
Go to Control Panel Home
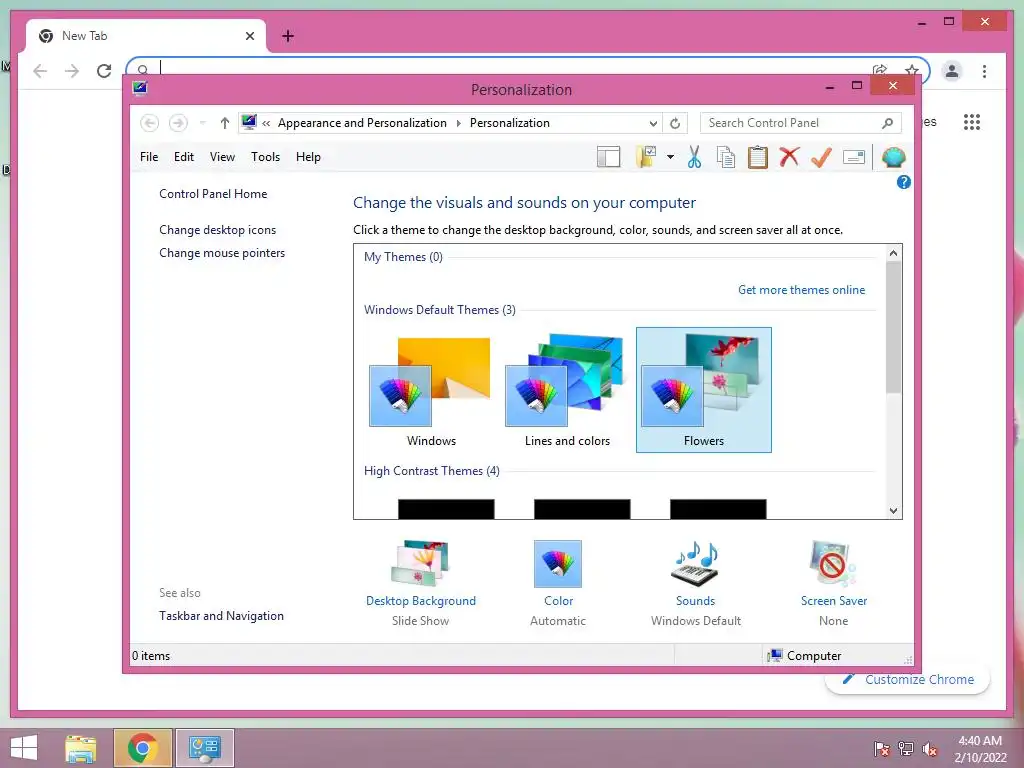pos(213,194)
